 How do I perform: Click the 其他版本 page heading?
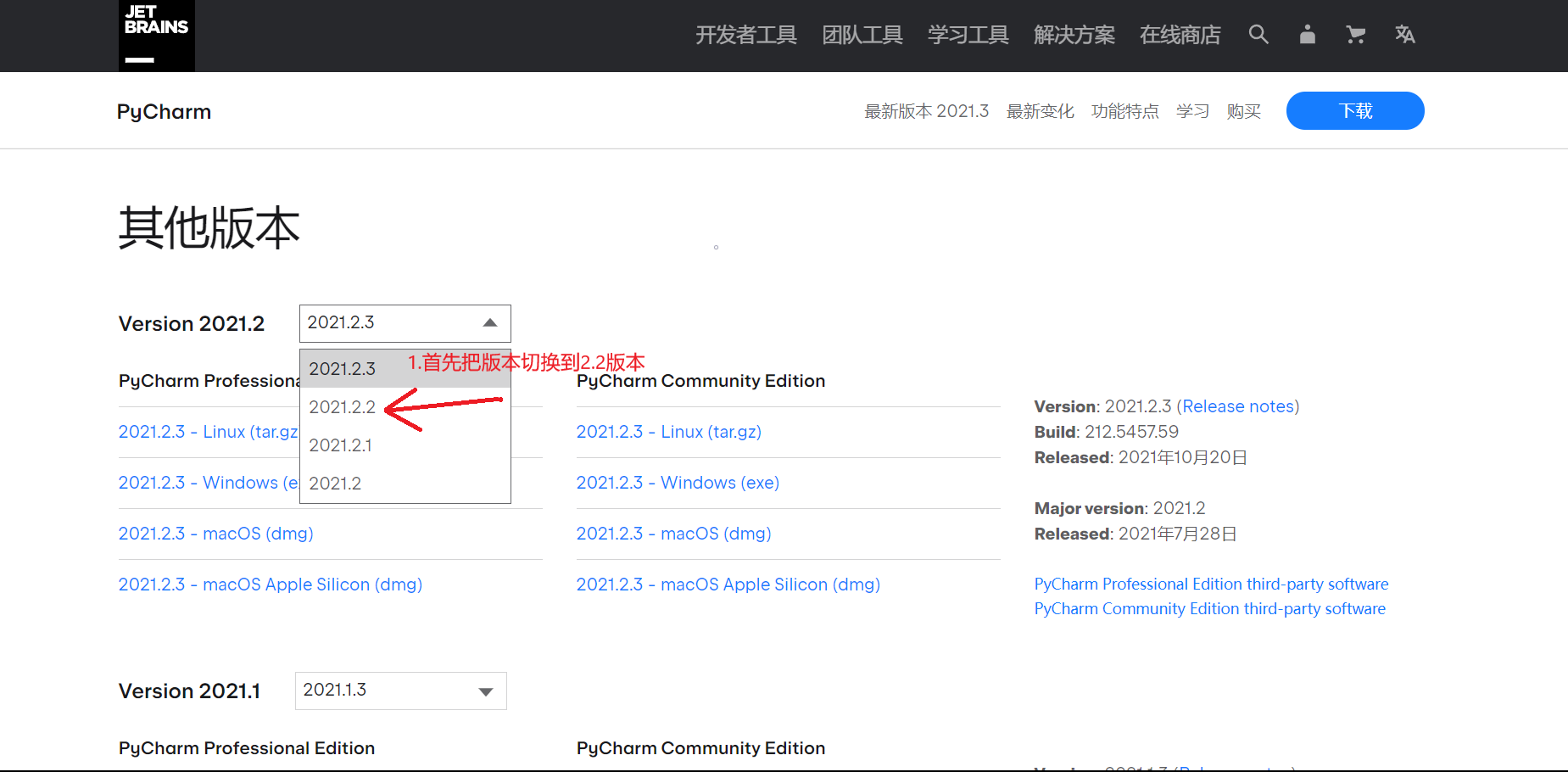[209, 228]
